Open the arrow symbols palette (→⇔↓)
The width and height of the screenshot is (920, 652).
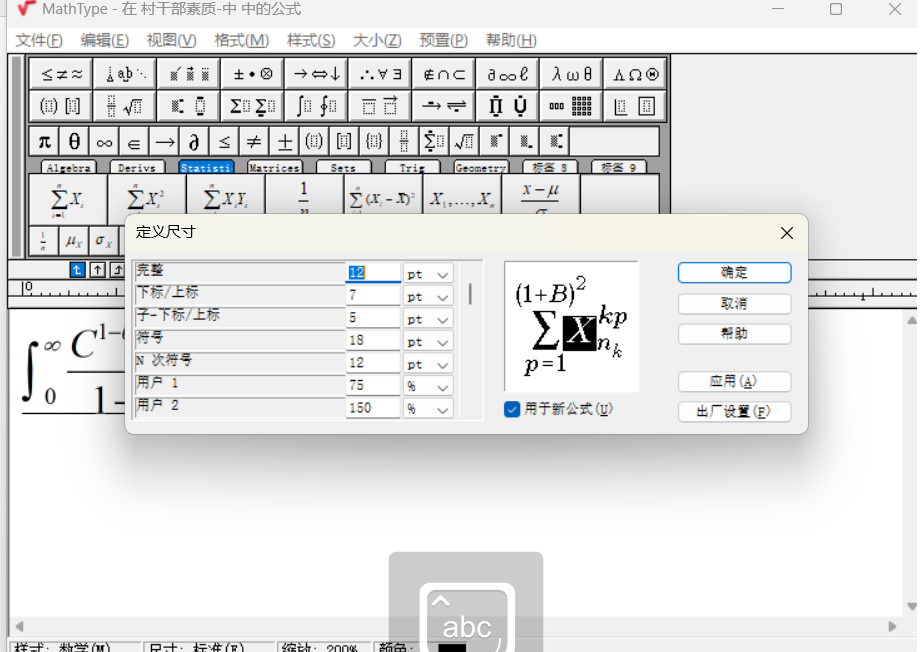[x=316, y=74]
